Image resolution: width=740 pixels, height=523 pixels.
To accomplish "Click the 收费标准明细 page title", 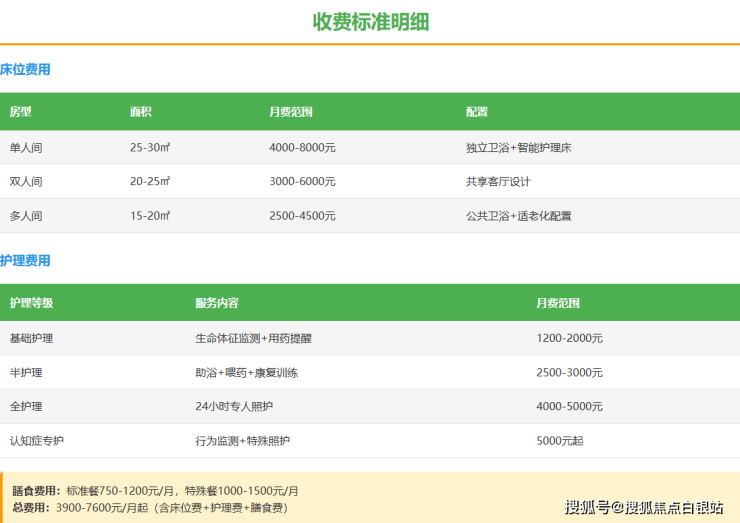I will (x=370, y=22).
